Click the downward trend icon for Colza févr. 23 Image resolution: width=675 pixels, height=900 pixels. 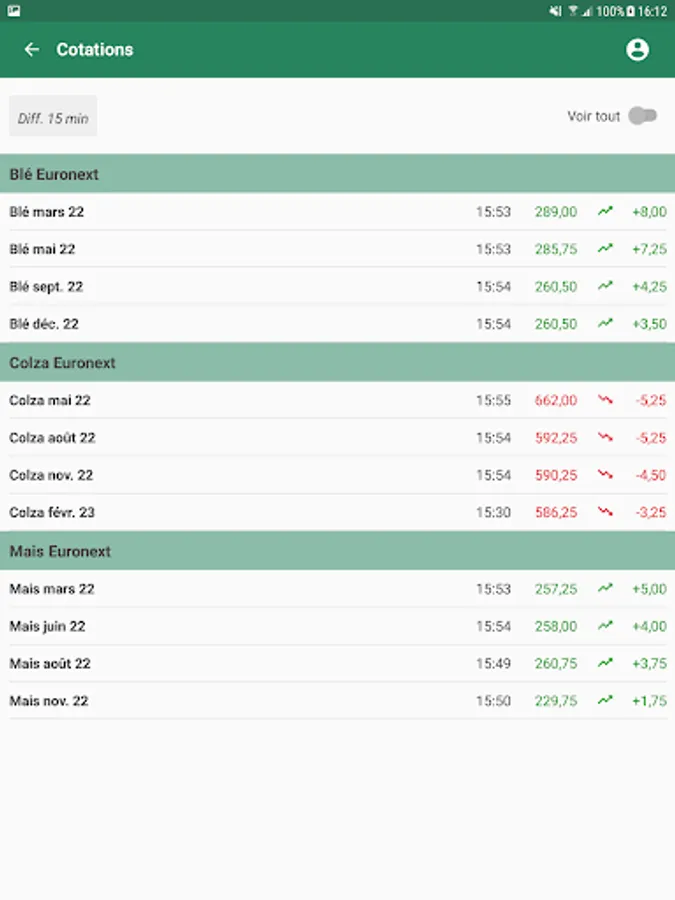coord(605,512)
